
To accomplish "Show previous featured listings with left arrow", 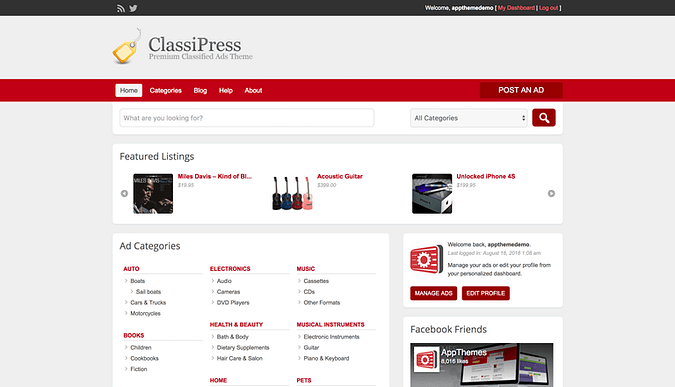I will pos(124,194).
